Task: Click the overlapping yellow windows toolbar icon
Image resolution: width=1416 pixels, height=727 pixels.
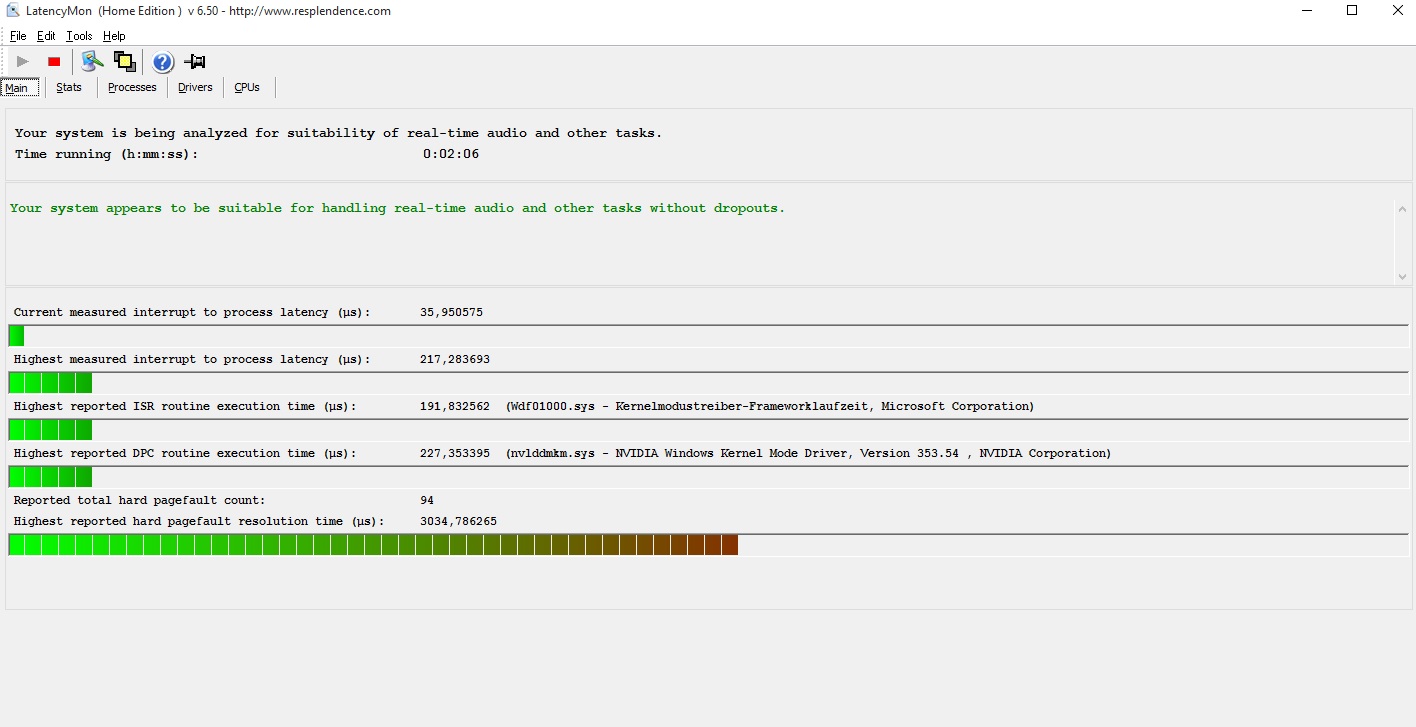Action: click(124, 62)
